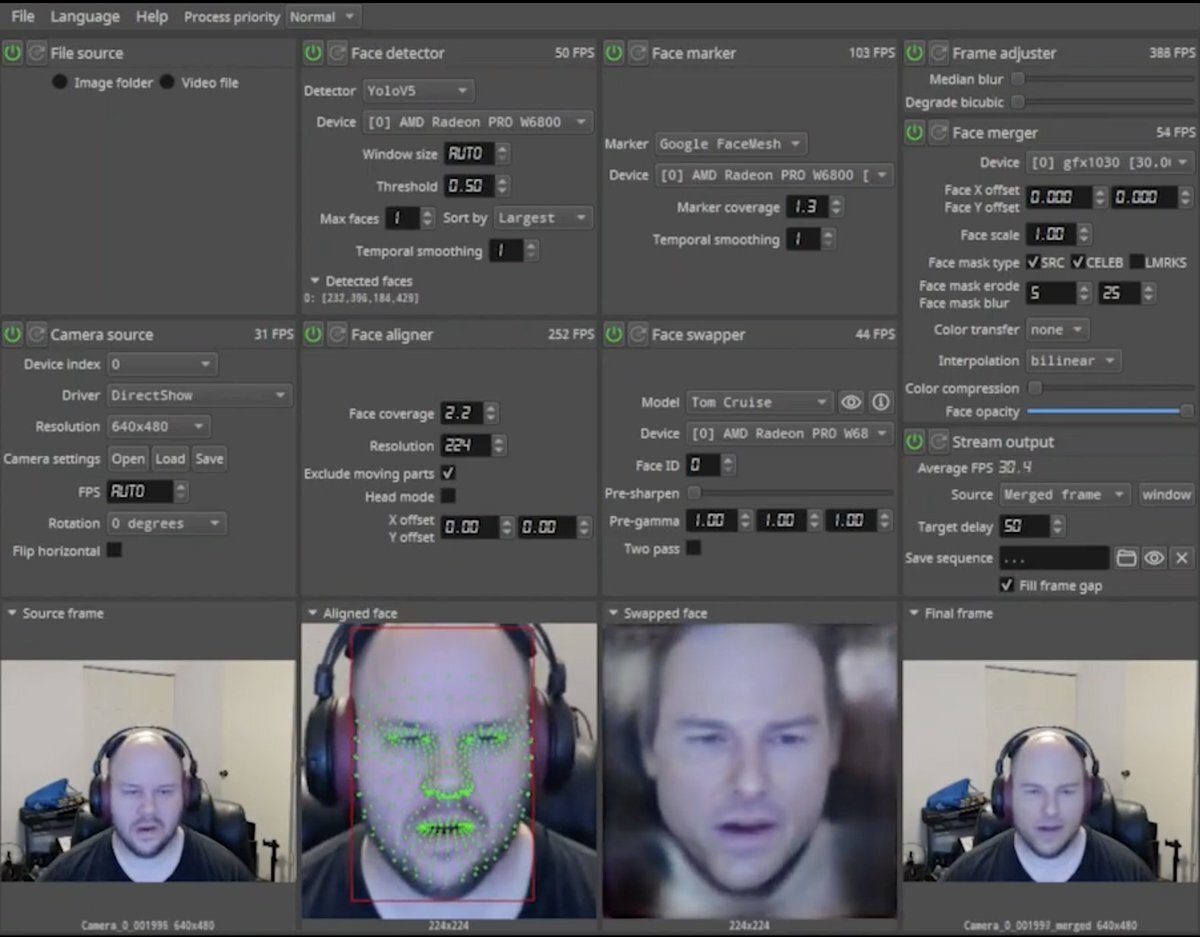Enable Head mode checkbox
The height and width of the screenshot is (937, 1200).
tap(448, 496)
